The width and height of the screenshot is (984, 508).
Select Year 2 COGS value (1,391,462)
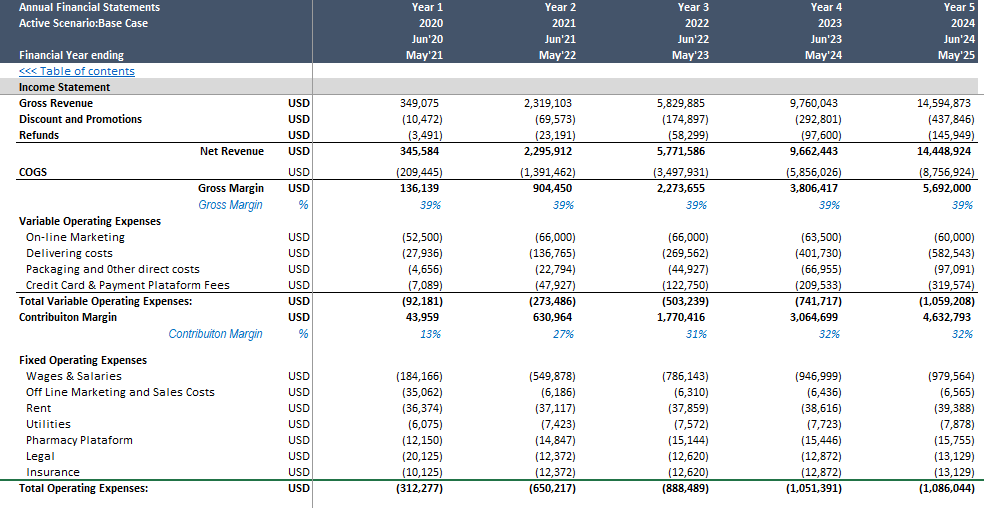(548, 171)
